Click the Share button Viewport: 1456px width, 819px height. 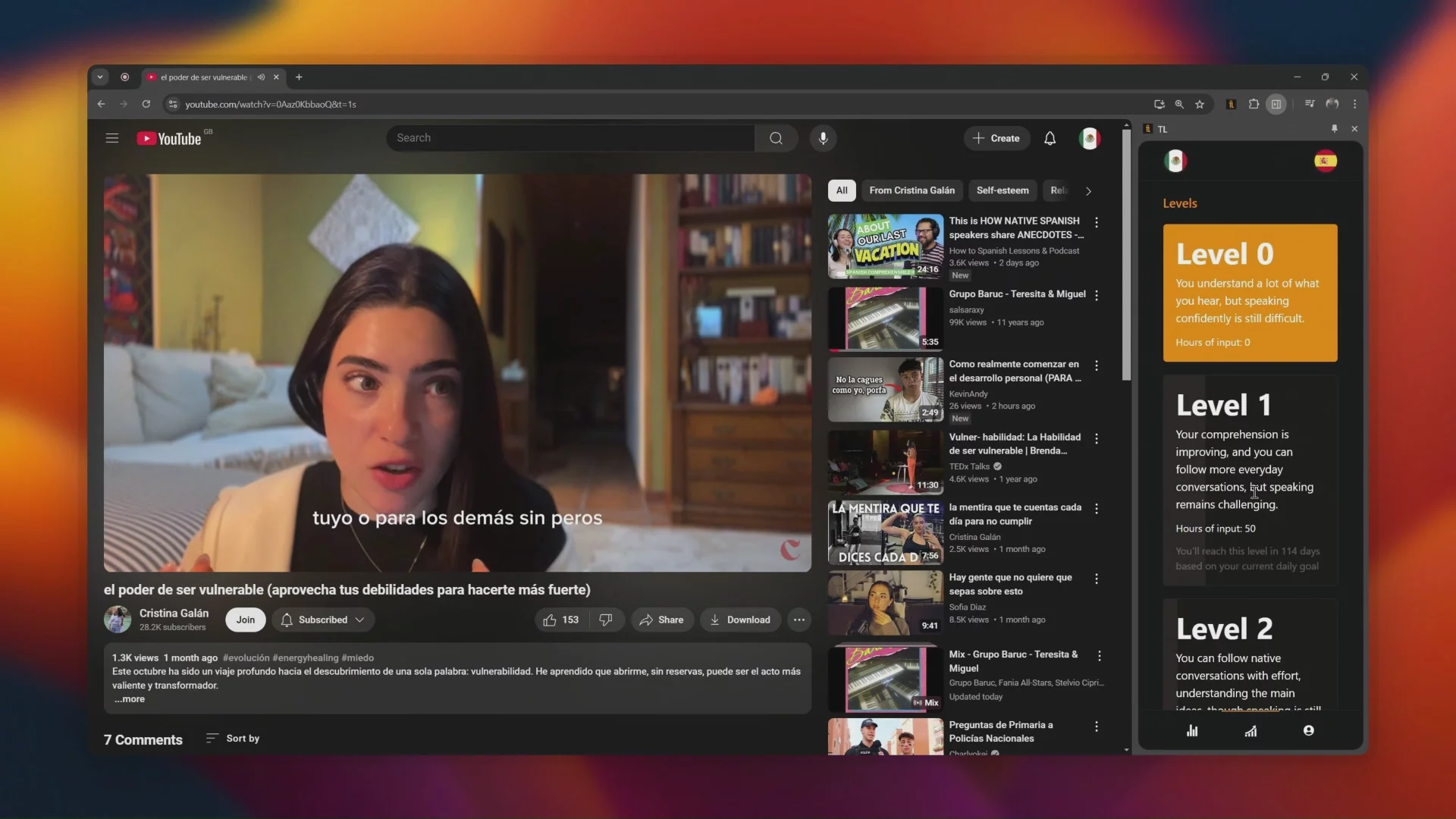(x=661, y=620)
